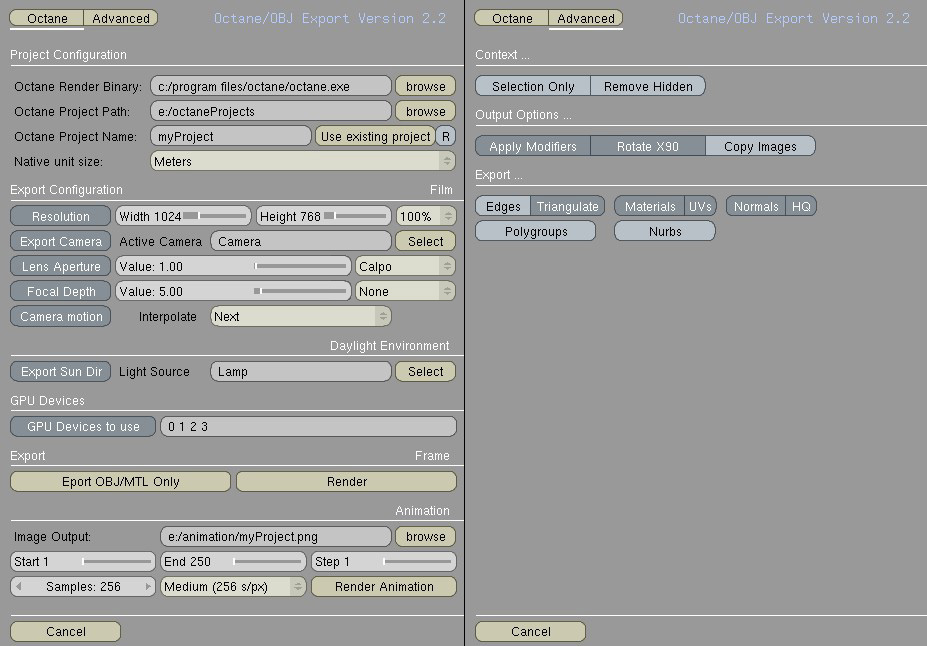
Task: Toggle UVs export option
Action: (x=700, y=206)
